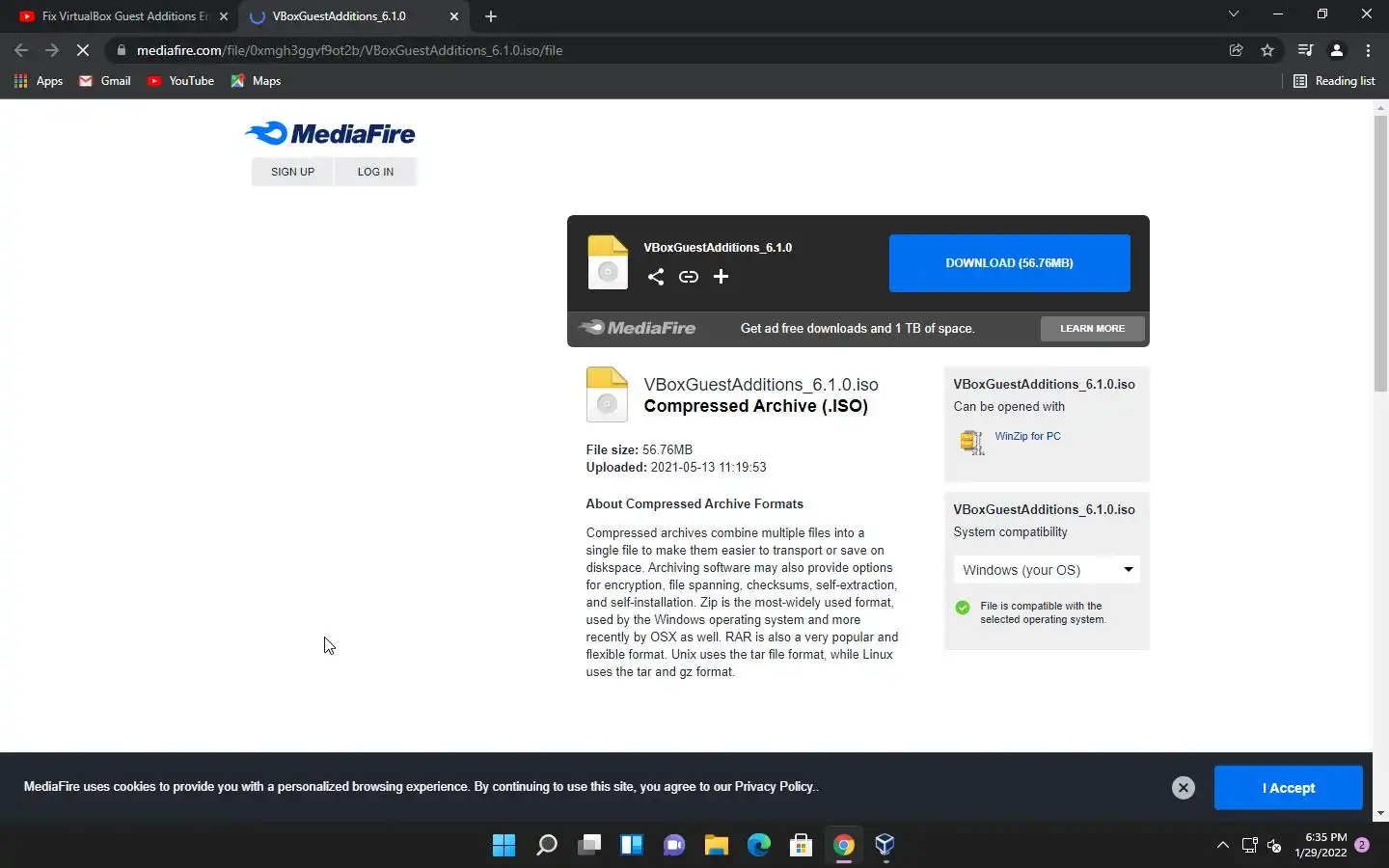Click the DOWNLOAD (56.76MB) button
This screenshot has height=868, width=1389.
(1009, 262)
